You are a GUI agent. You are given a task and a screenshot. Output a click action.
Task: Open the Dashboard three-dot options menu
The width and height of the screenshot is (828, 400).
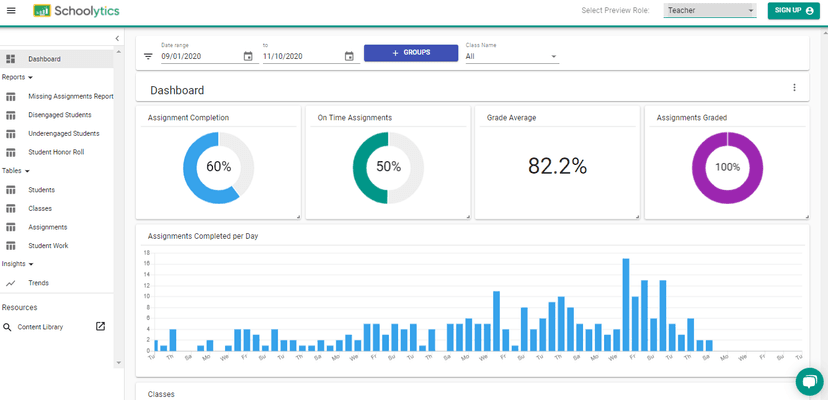click(794, 88)
